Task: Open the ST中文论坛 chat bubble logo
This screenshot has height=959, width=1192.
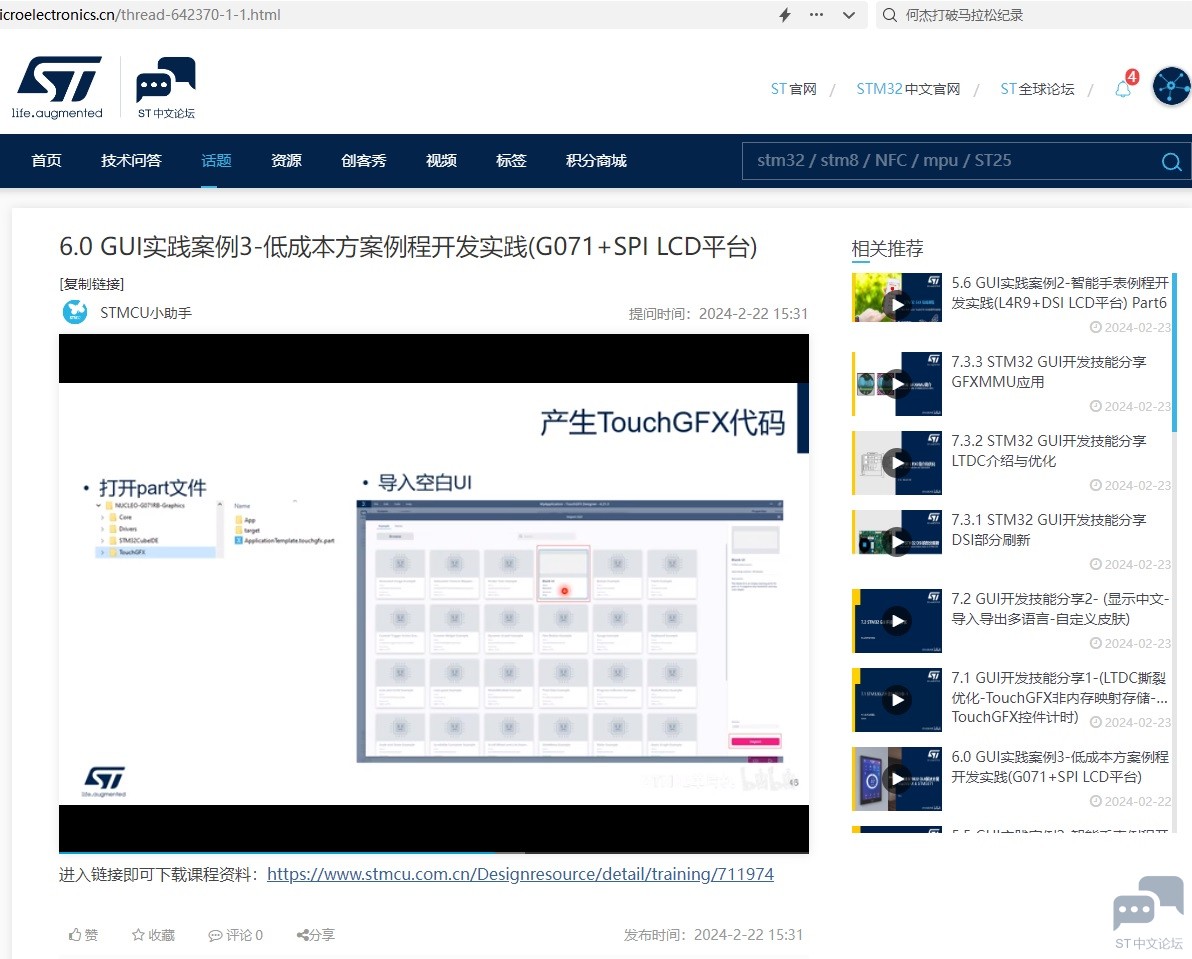Action: point(166,87)
